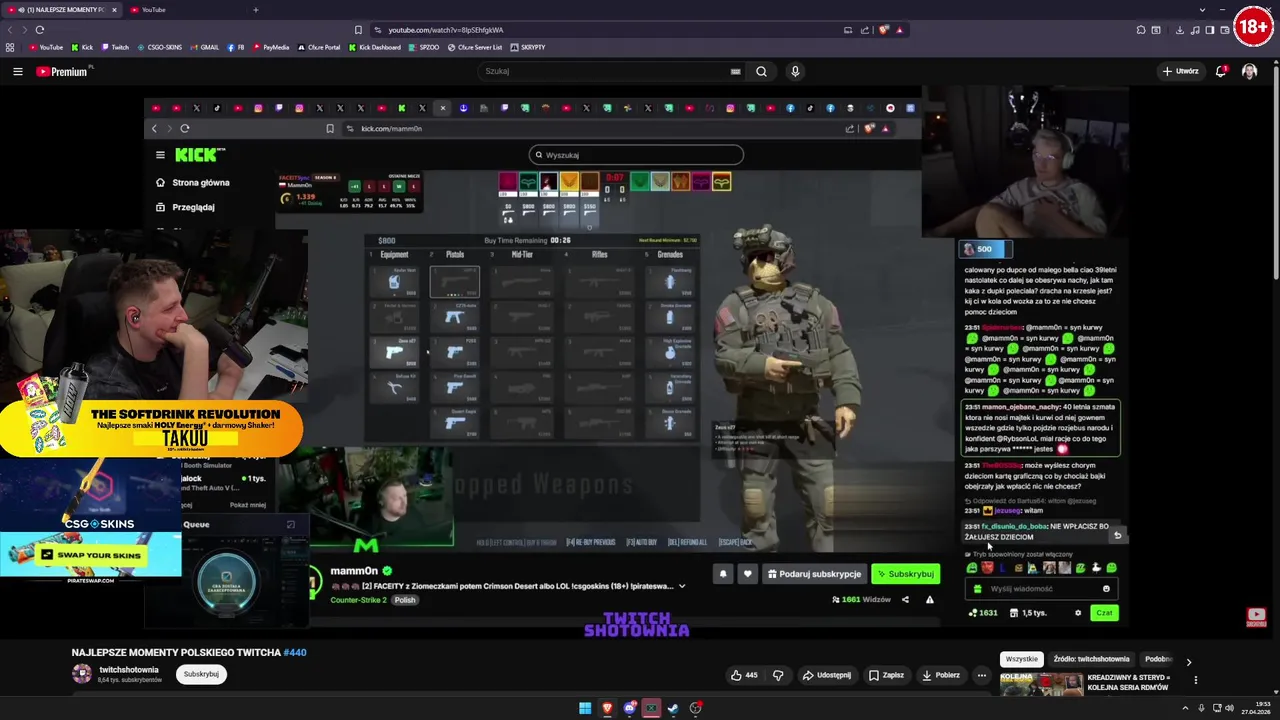Bookmark this page via address bar icon
This screenshot has width=1280, height=720.
pyautogui.click(x=358, y=30)
